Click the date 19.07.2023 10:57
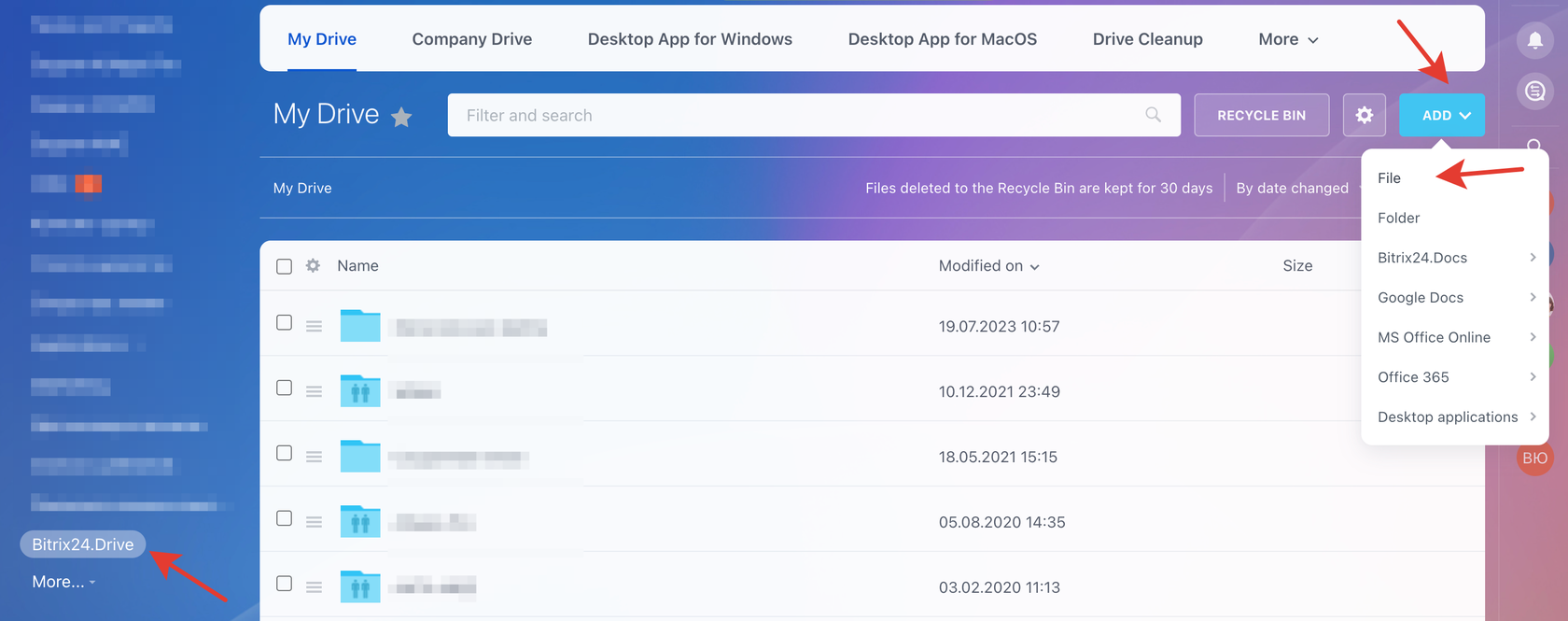1568x621 pixels. coord(1000,327)
